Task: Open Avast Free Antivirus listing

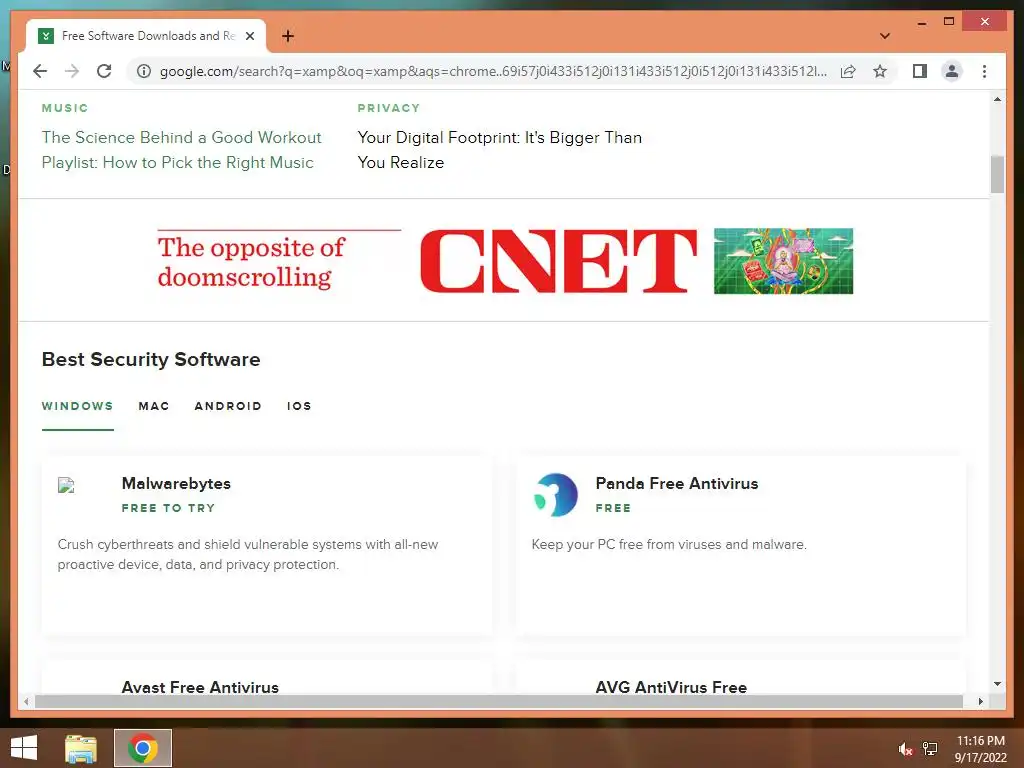Action: pos(200,686)
